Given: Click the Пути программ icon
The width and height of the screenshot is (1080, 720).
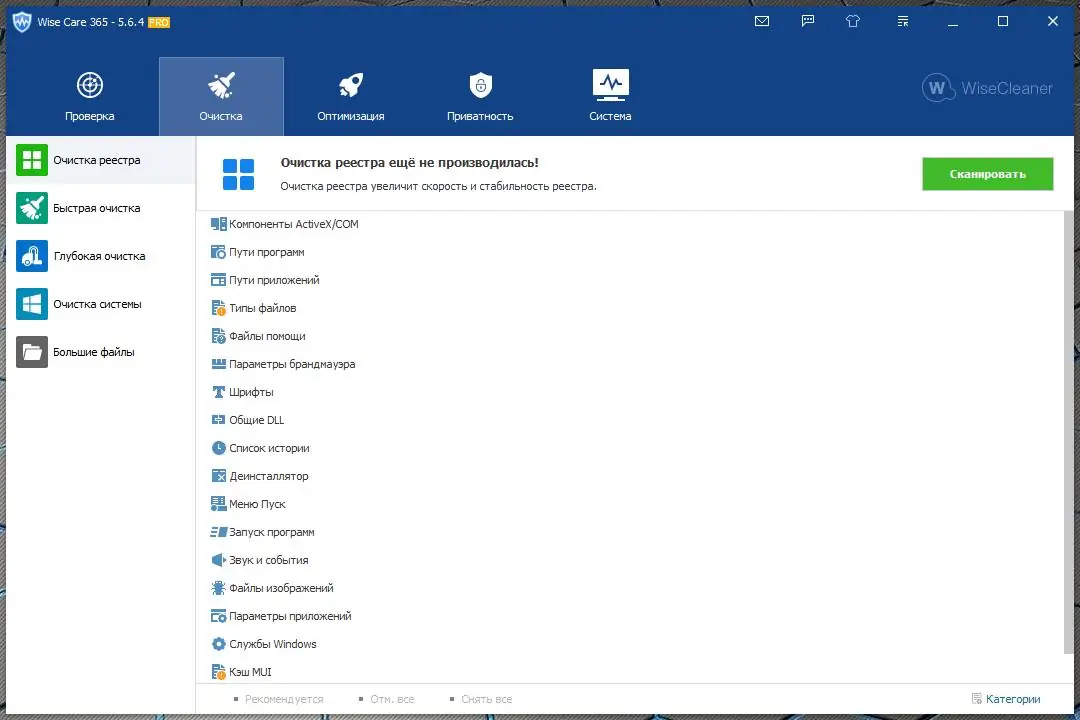Looking at the screenshot, I should point(218,252).
